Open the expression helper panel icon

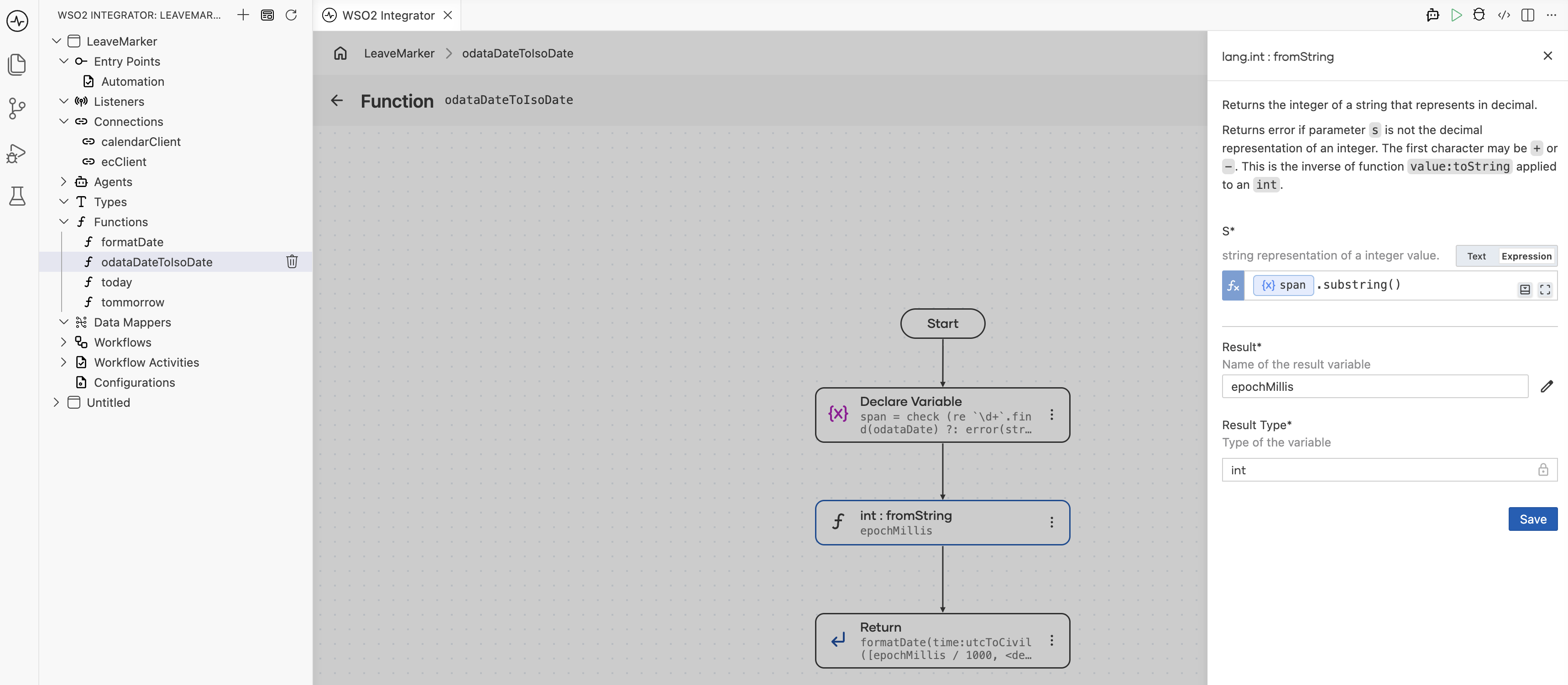pos(1525,290)
